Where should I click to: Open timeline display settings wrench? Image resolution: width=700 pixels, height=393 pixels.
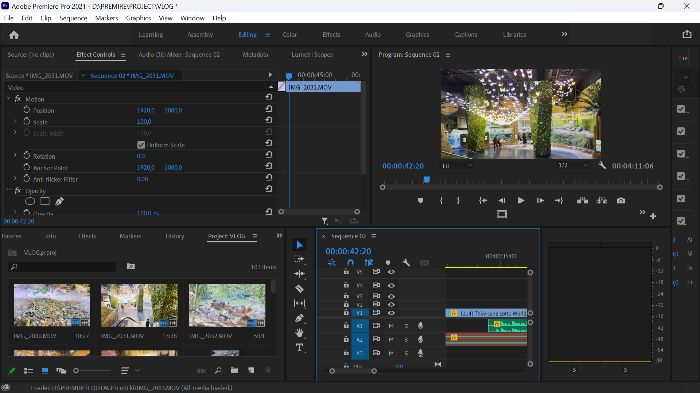[406, 263]
